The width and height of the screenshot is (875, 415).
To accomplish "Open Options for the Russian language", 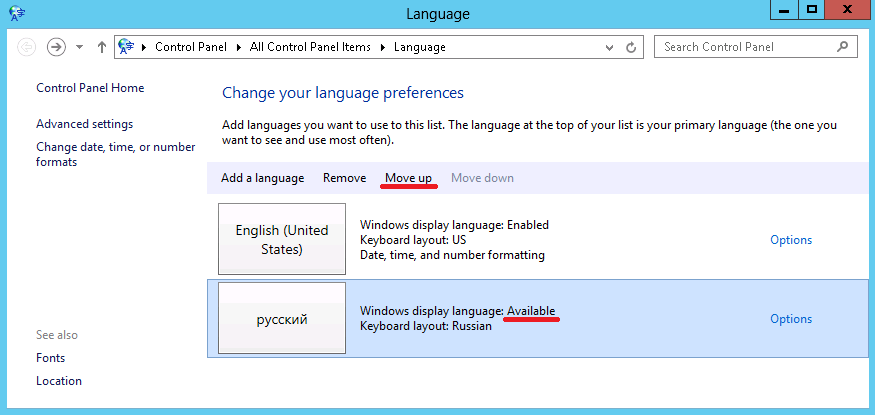I will coord(790,319).
